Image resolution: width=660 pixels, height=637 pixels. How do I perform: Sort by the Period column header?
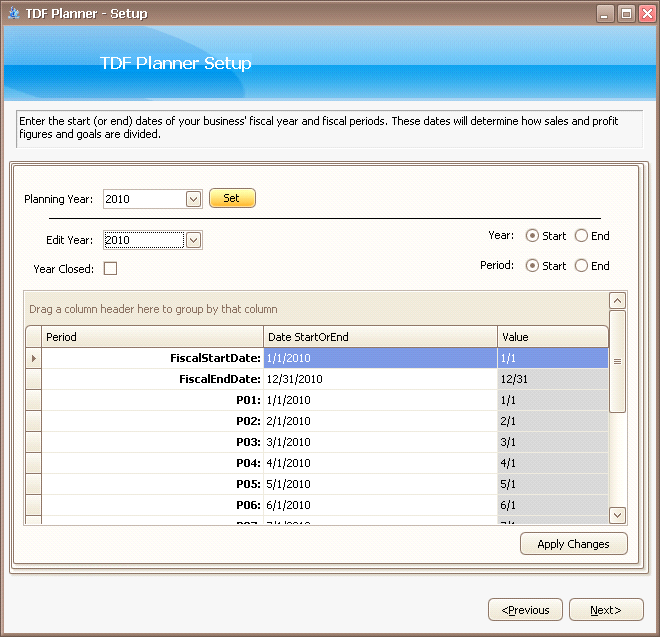(x=152, y=337)
